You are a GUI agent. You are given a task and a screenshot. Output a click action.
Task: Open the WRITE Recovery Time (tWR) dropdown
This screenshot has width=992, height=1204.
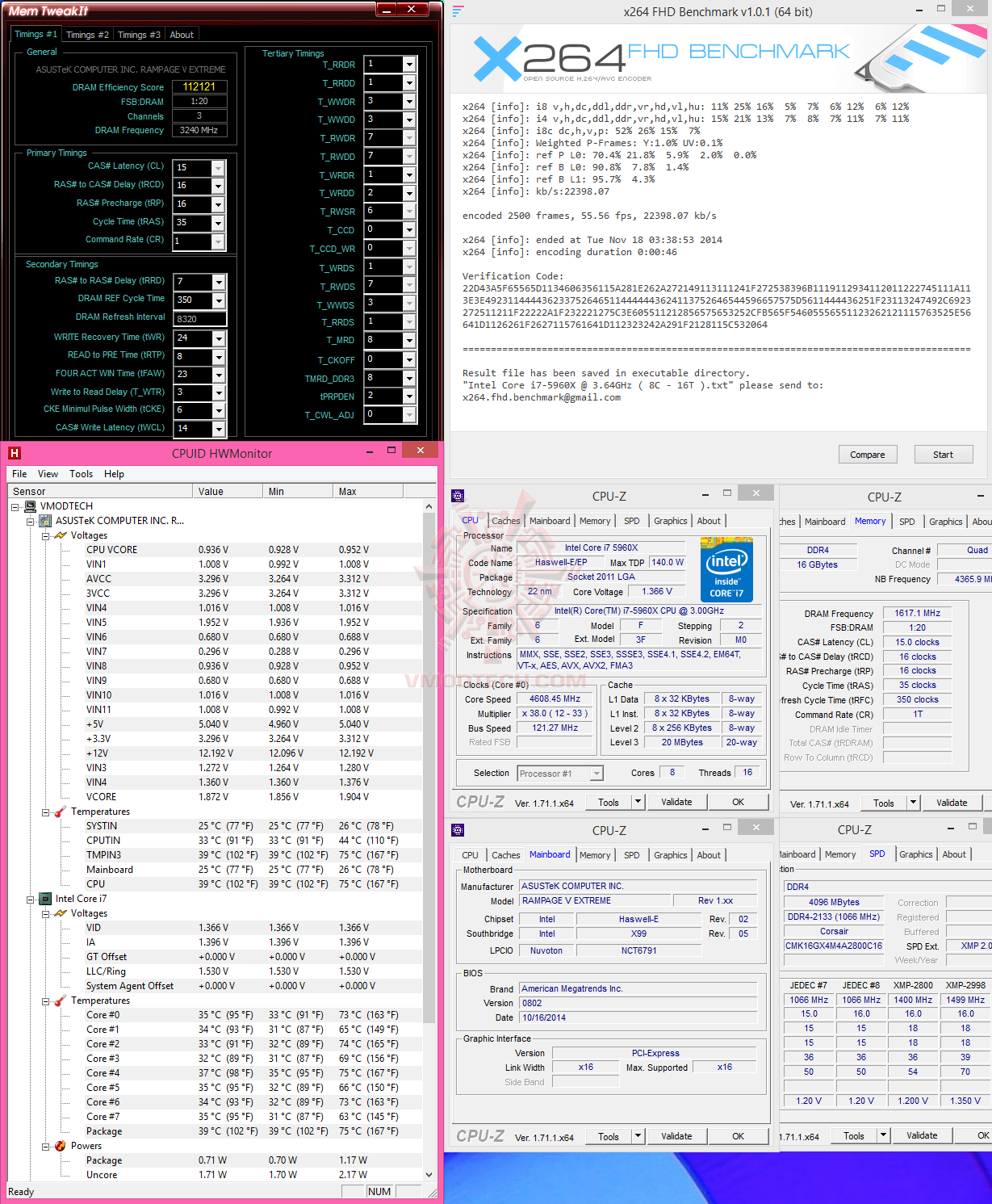tap(218, 338)
